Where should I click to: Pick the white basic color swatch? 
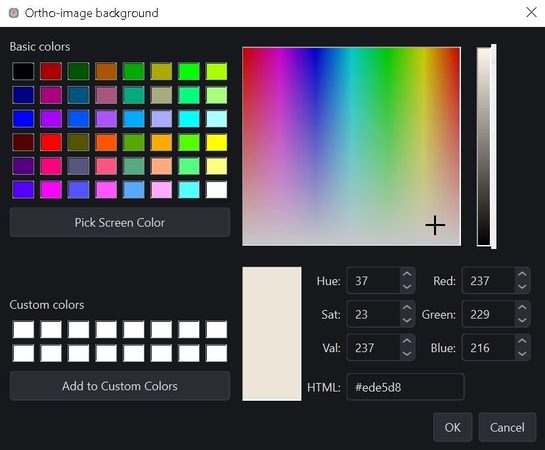217,190
